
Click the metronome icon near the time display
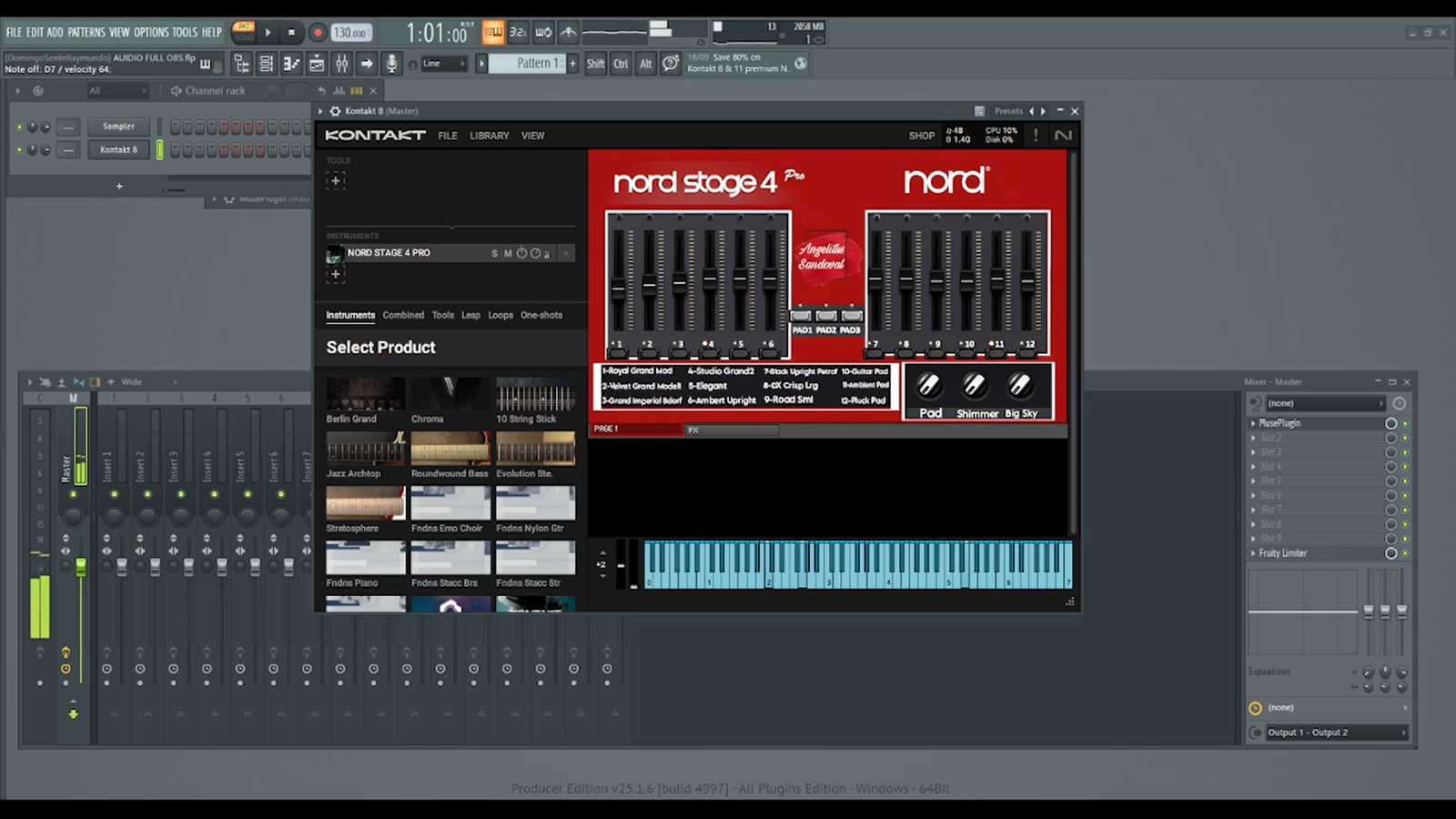567,32
